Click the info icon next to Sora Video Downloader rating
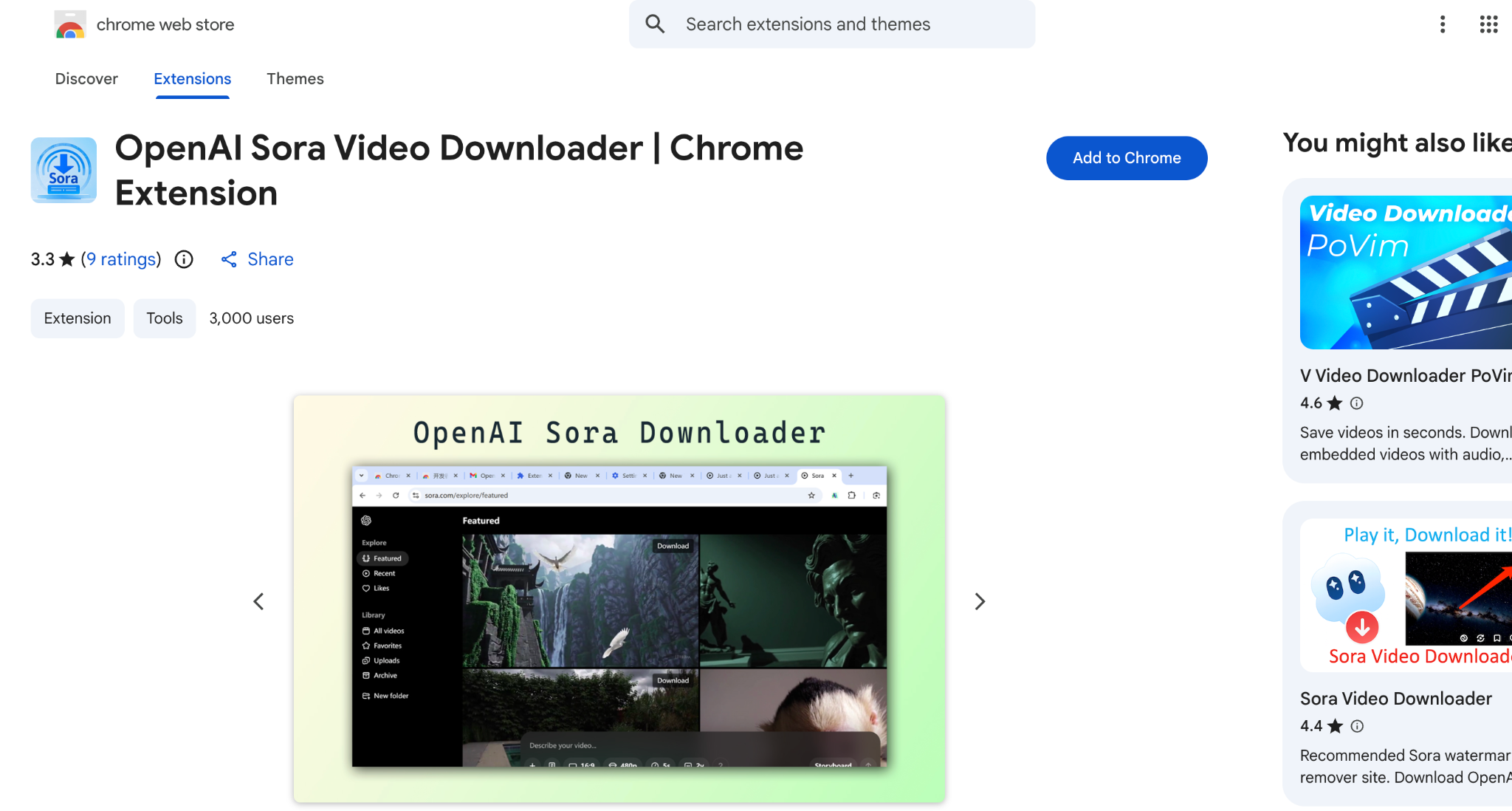 pos(1358,726)
